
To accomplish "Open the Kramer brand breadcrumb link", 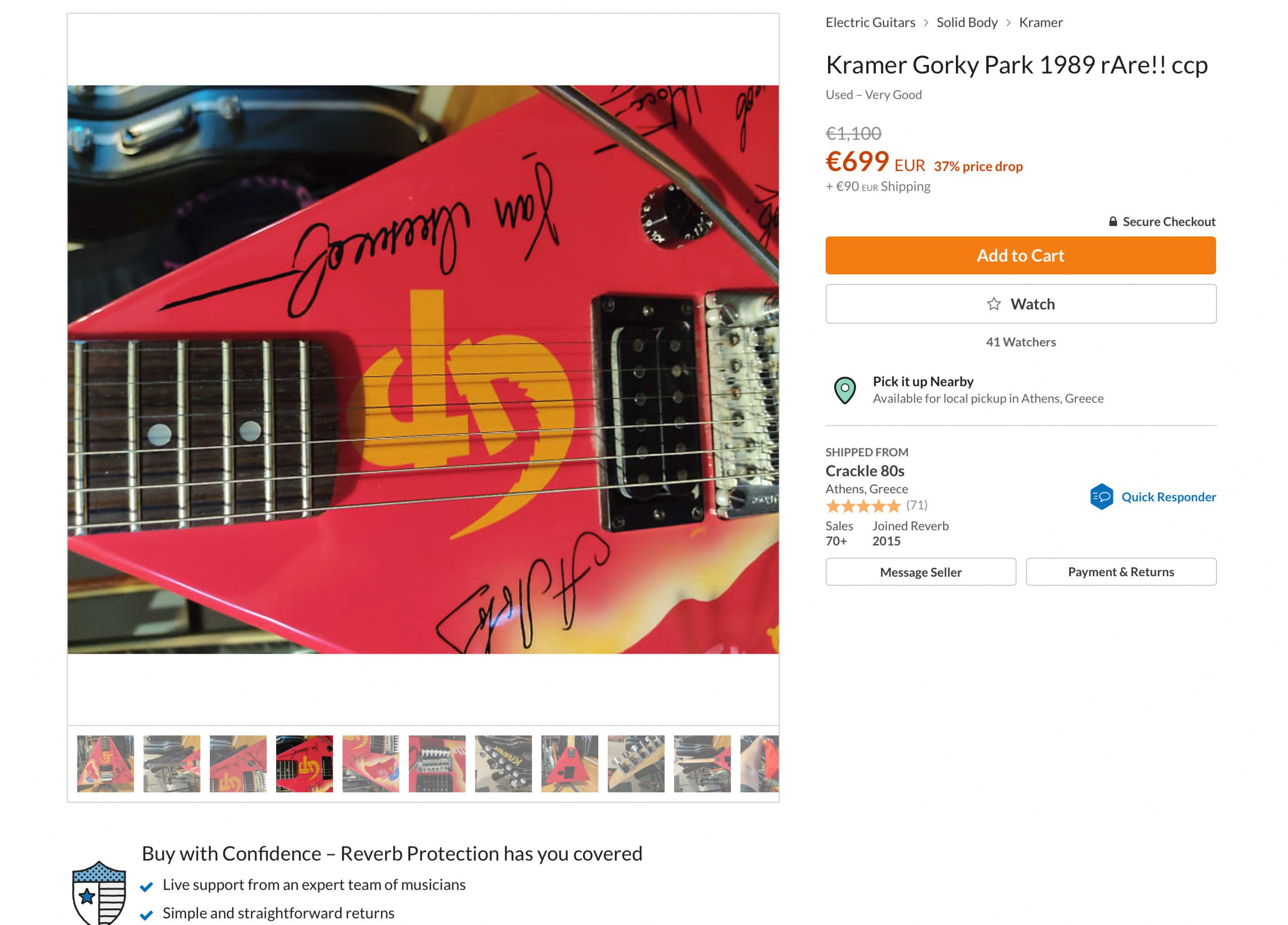I will point(1040,22).
